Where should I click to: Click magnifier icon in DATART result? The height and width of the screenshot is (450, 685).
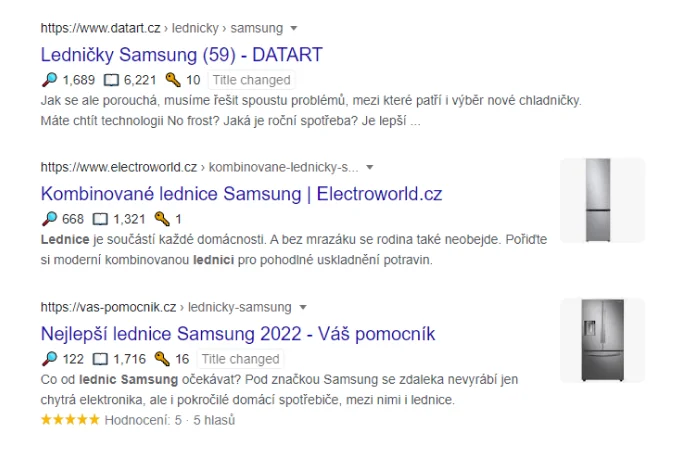[49, 80]
